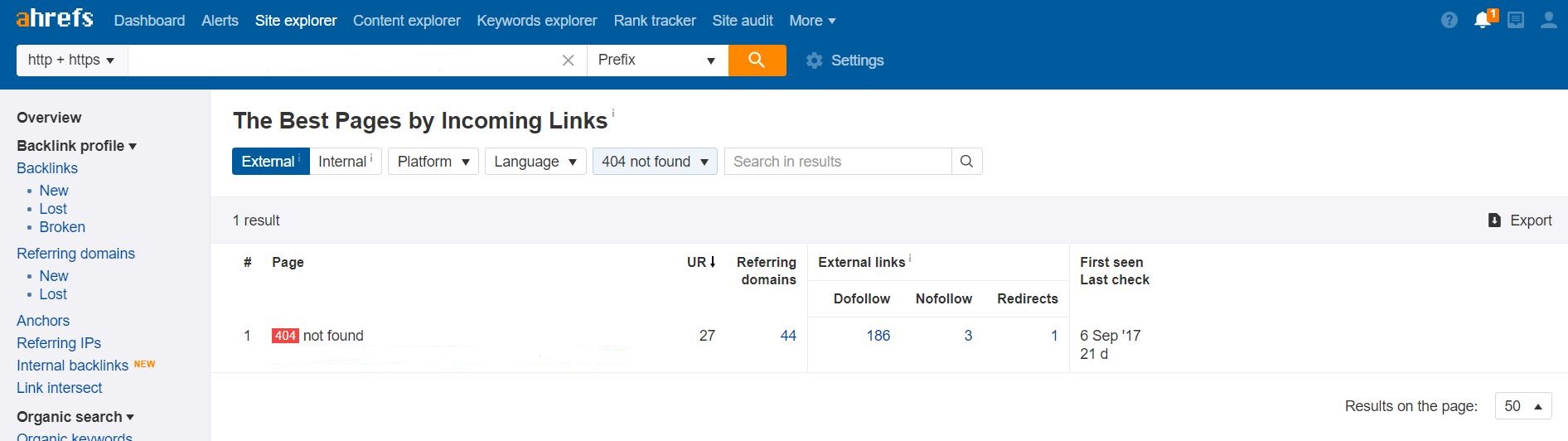Focus the Search in results field

pyautogui.click(x=837, y=162)
